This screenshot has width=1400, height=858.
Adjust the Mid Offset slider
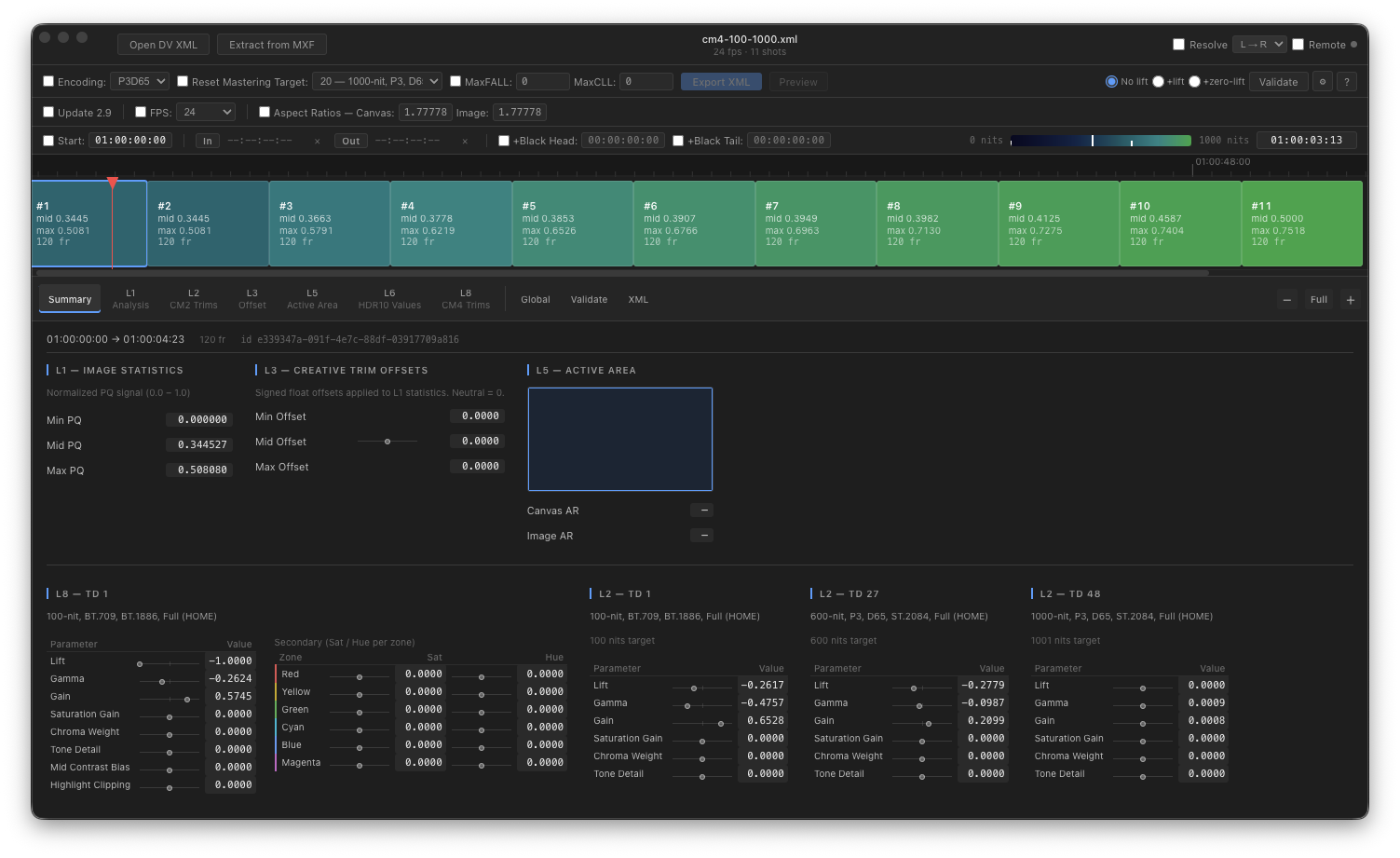(x=388, y=442)
